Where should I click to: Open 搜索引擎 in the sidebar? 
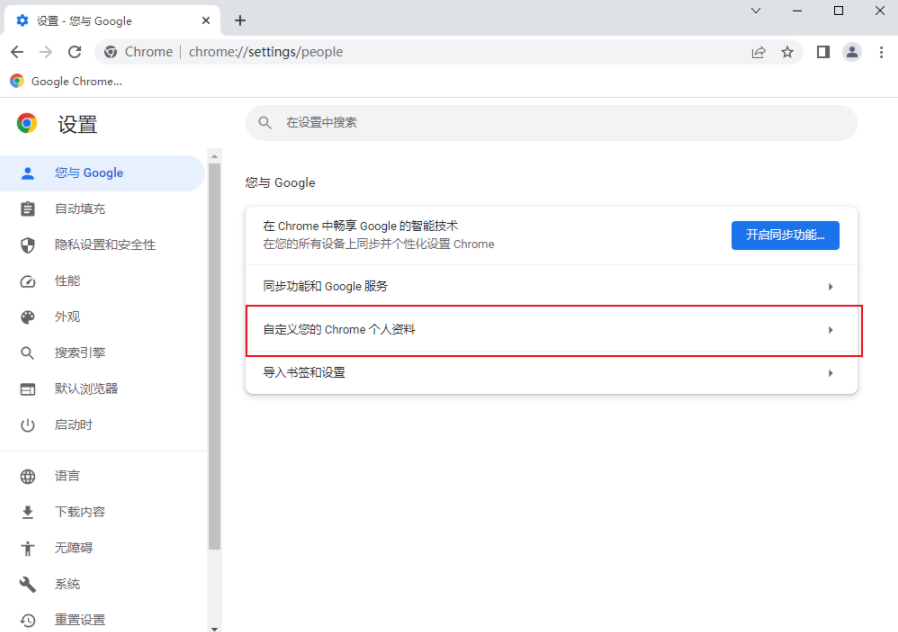coord(102,353)
